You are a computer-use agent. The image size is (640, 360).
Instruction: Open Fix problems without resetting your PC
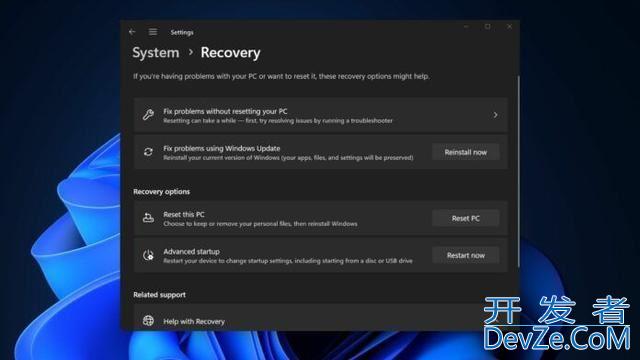click(320, 115)
